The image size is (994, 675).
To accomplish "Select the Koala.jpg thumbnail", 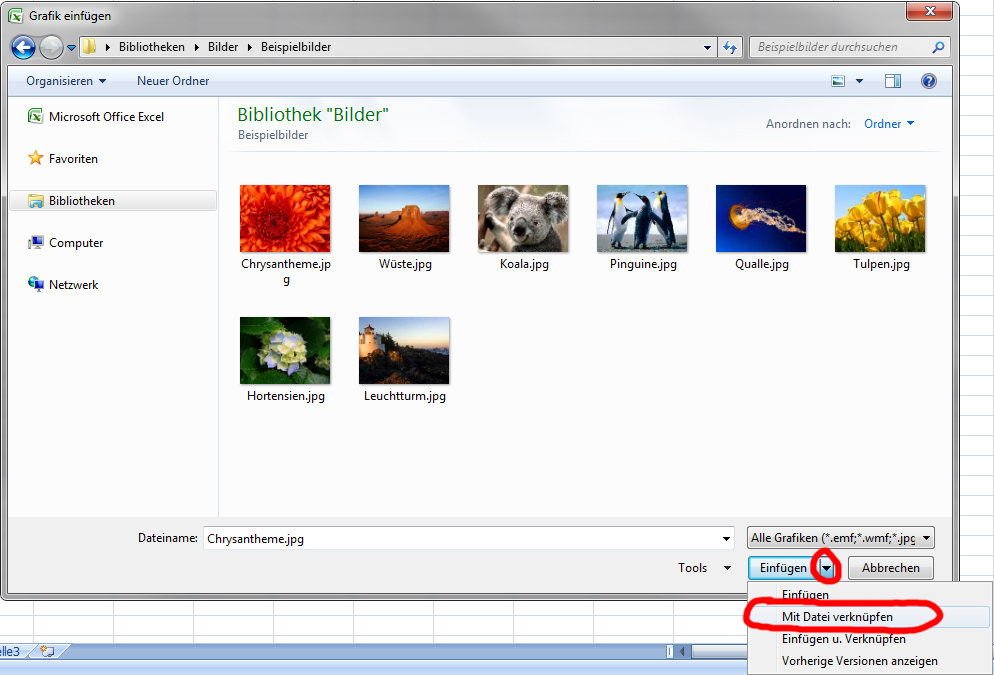I will (522, 217).
